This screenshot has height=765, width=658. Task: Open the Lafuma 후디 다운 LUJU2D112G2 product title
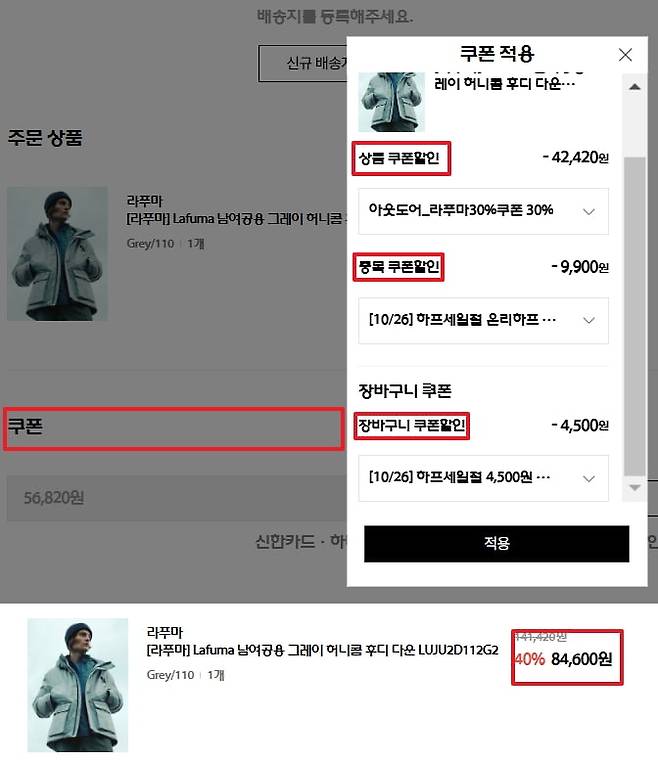click(x=322, y=650)
